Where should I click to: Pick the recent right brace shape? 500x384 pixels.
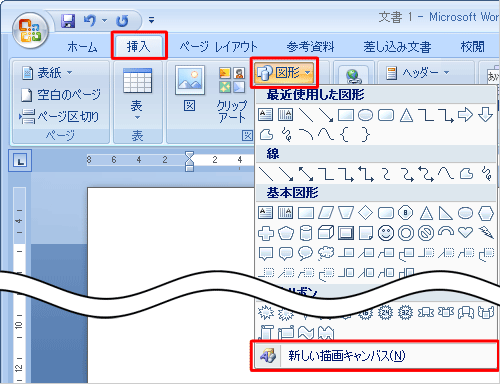click(366, 135)
